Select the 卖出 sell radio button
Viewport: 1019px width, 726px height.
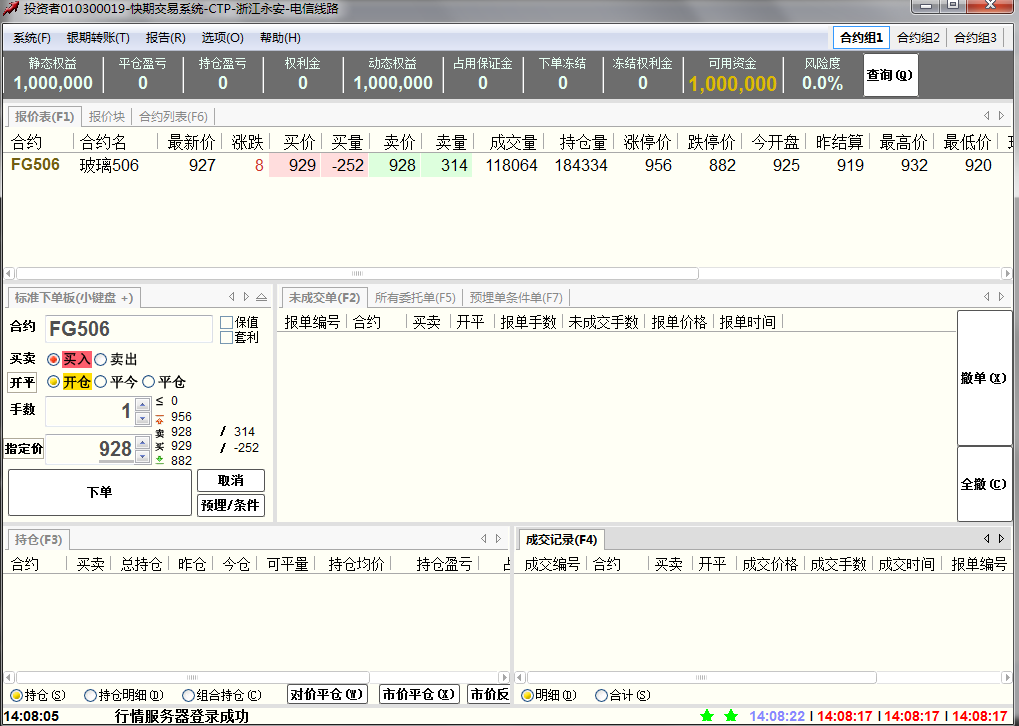(101, 359)
